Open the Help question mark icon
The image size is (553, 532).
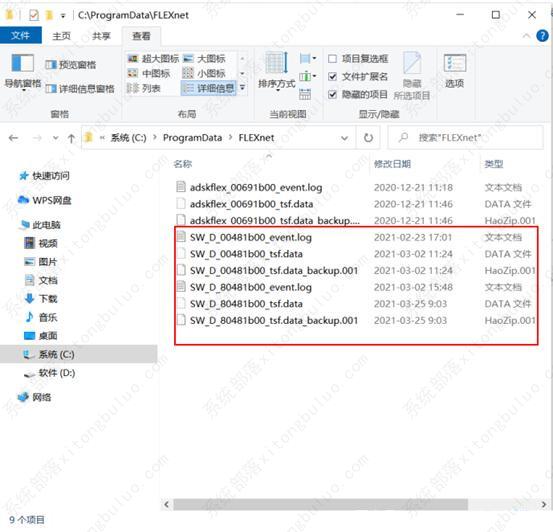(x=542, y=36)
